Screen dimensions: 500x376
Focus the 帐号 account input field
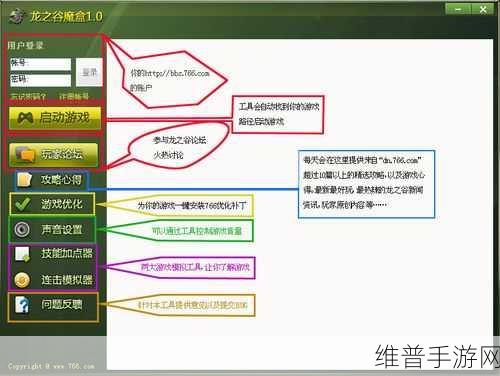click(40, 64)
